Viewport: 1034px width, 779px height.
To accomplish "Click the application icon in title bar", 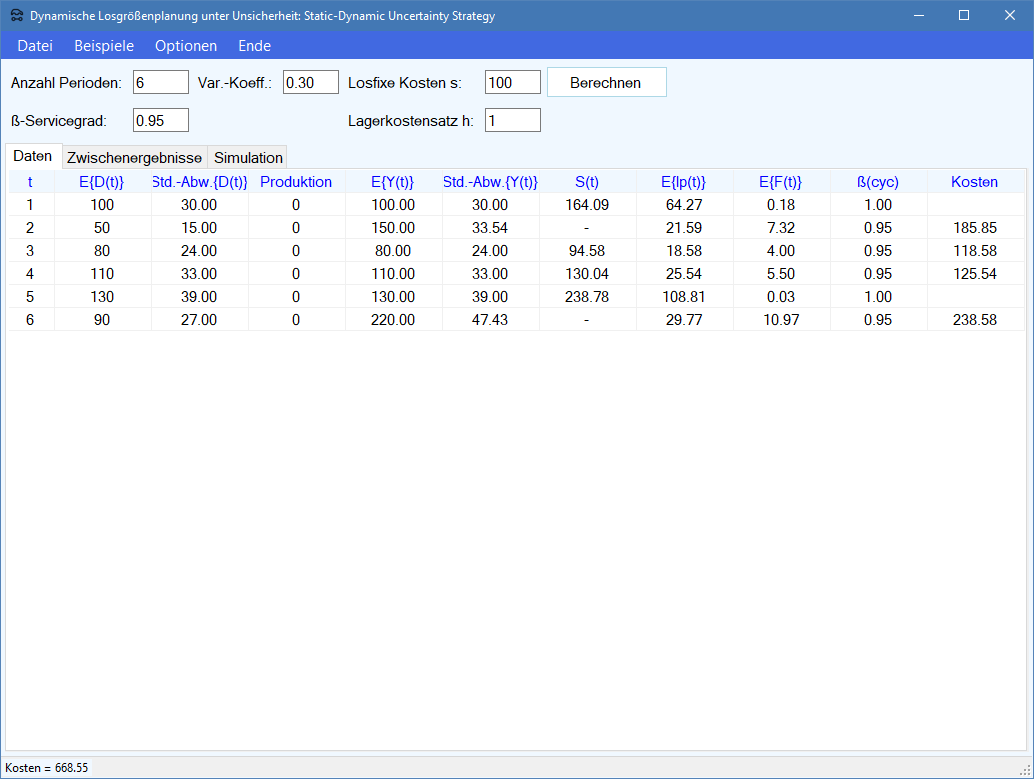I will click(17, 16).
